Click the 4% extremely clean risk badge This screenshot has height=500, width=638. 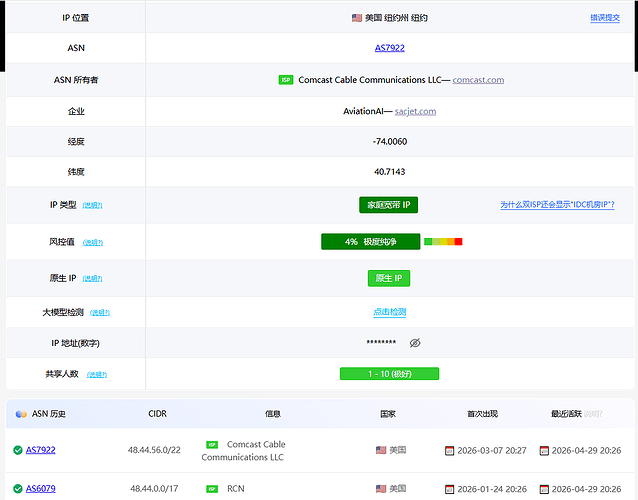371,242
